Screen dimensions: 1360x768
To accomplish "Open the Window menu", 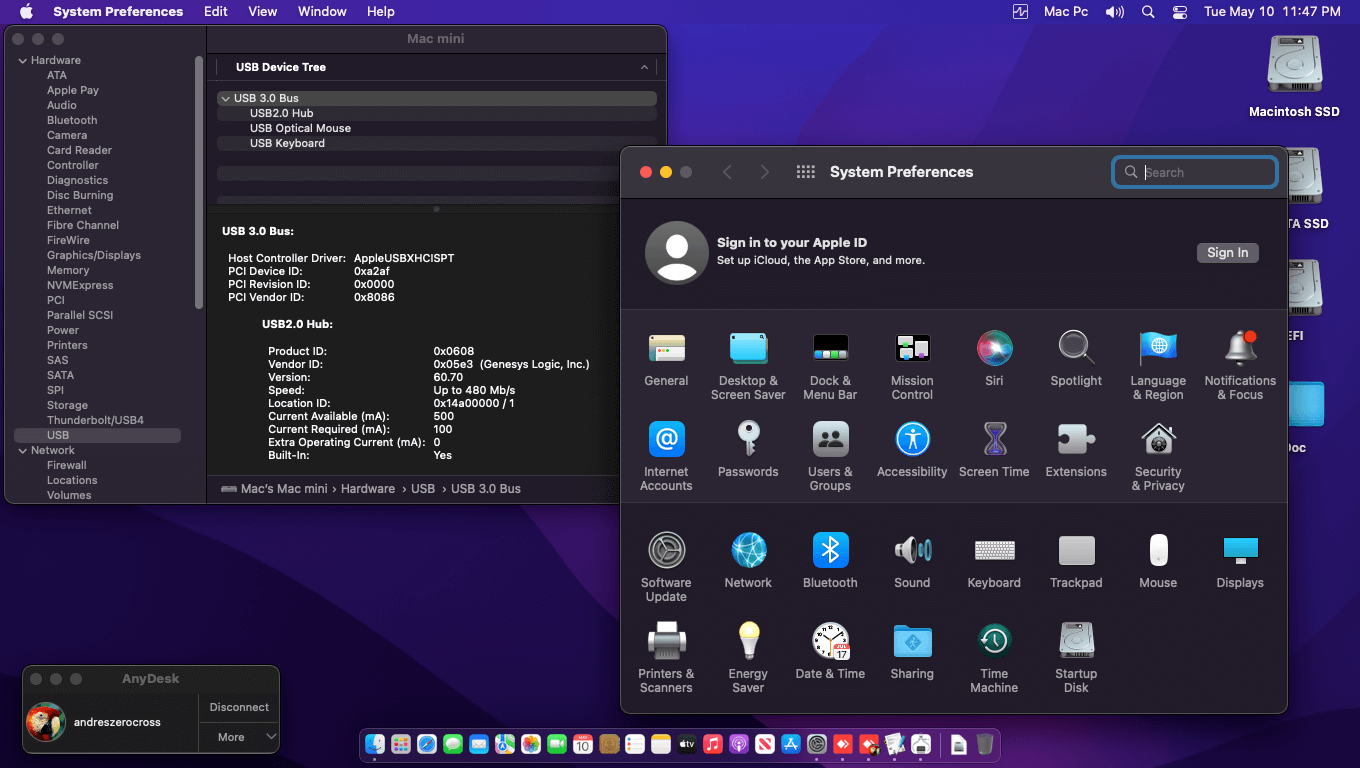I will pos(322,12).
